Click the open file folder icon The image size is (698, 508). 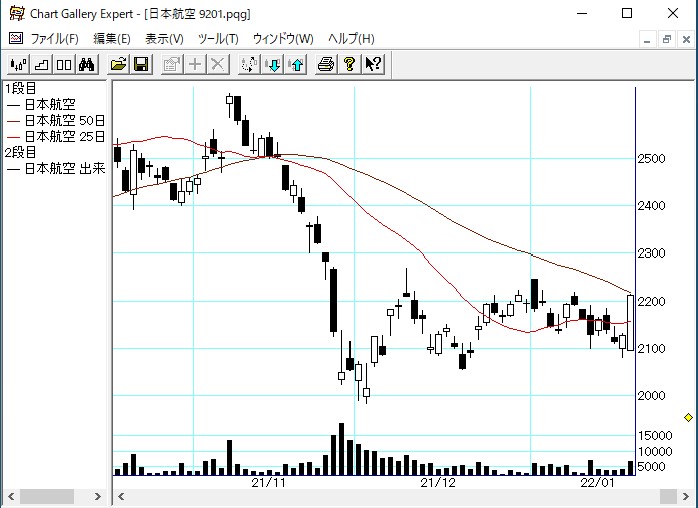[x=118, y=65]
